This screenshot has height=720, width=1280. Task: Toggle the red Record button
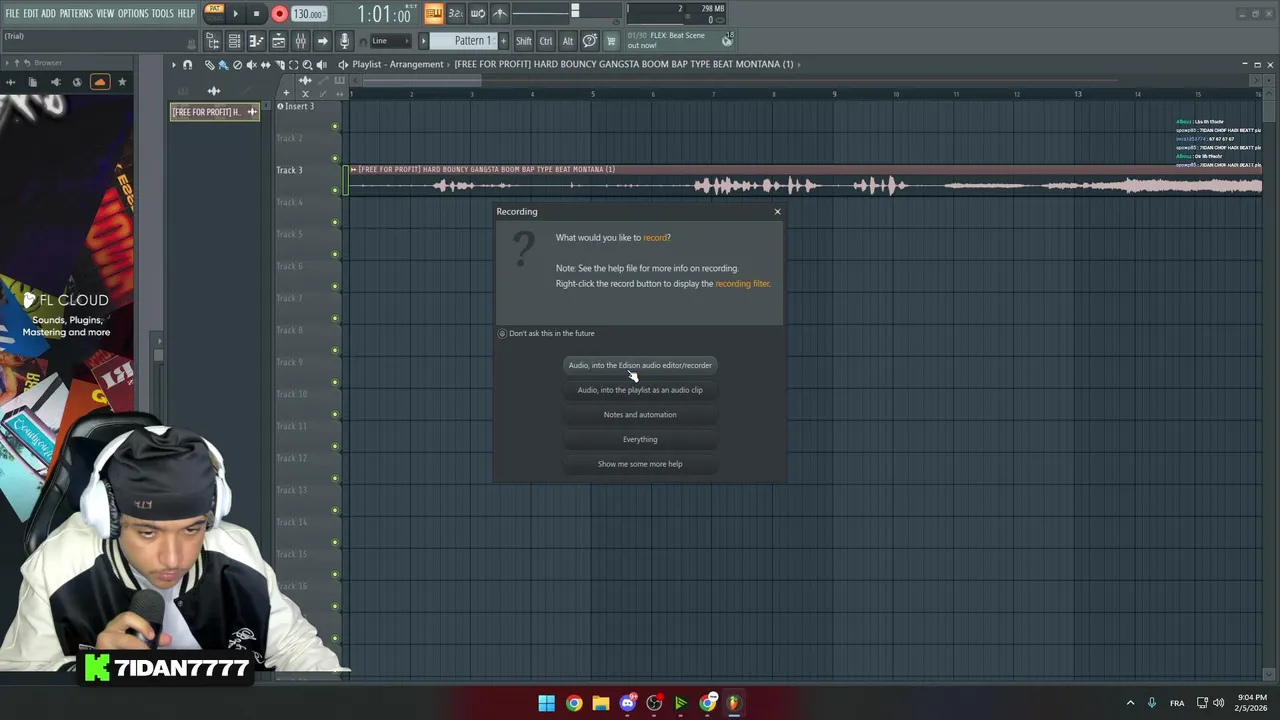pyautogui.click(x=279, y=14)
